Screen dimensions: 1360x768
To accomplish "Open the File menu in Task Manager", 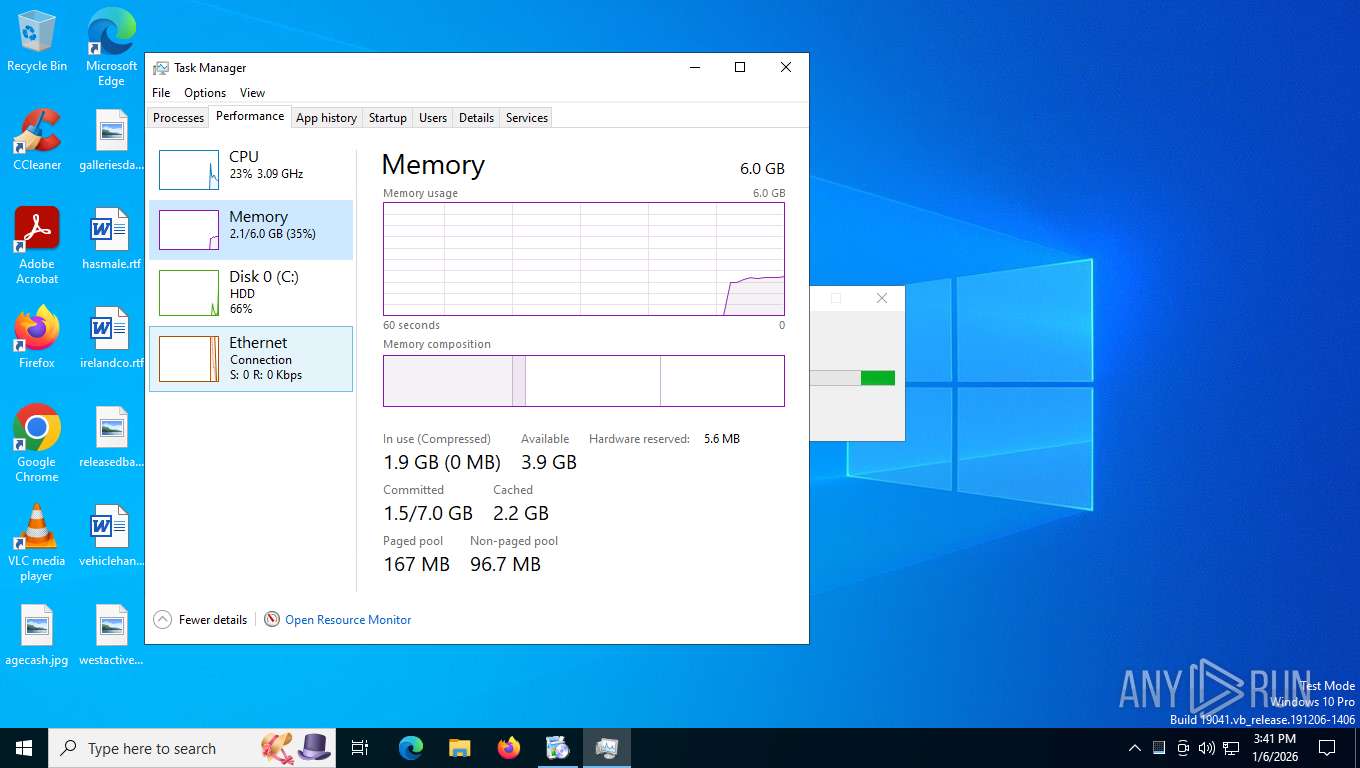I will pos(161,93).
